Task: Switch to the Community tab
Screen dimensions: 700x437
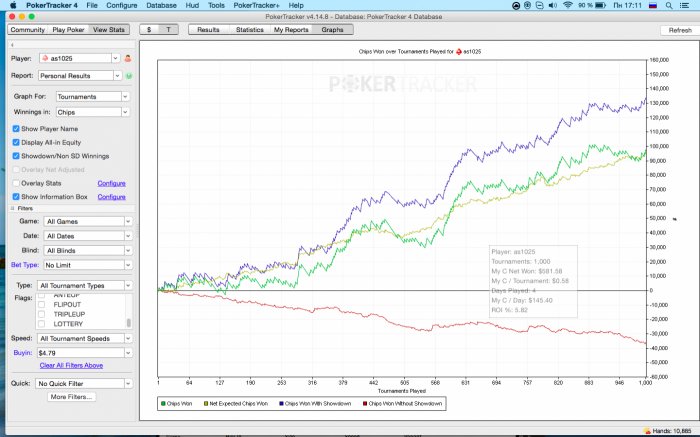Action: coord(28,29)
